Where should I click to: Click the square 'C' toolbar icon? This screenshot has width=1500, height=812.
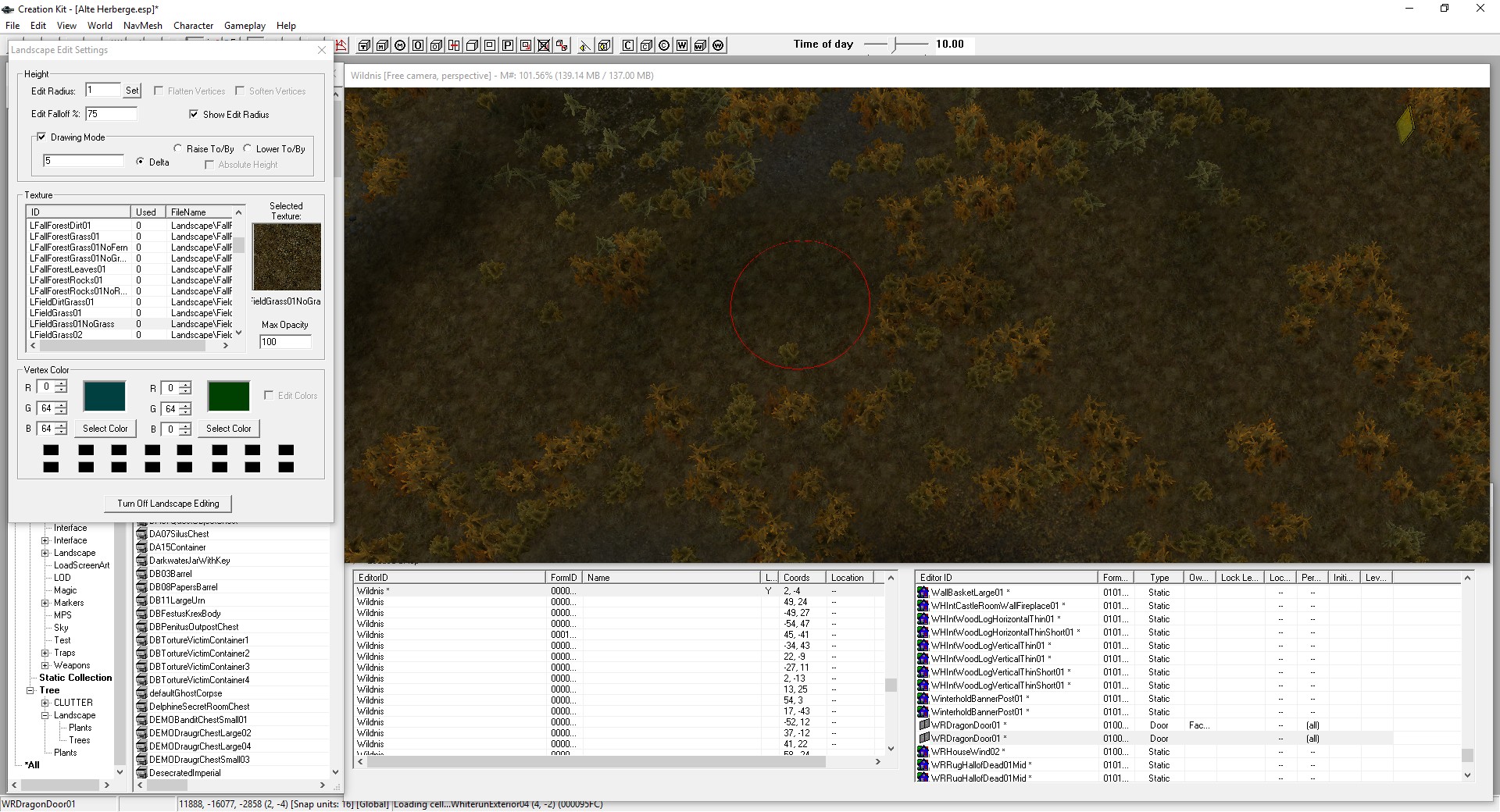tap(628, 45)
